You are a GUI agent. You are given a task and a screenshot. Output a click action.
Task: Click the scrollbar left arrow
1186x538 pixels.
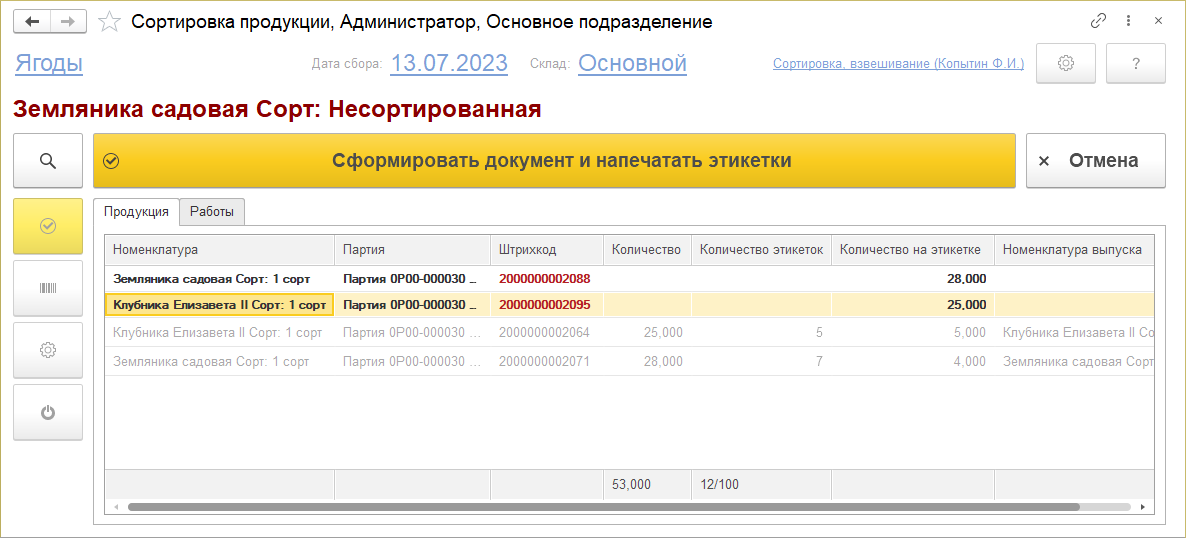tap(116, 507)
